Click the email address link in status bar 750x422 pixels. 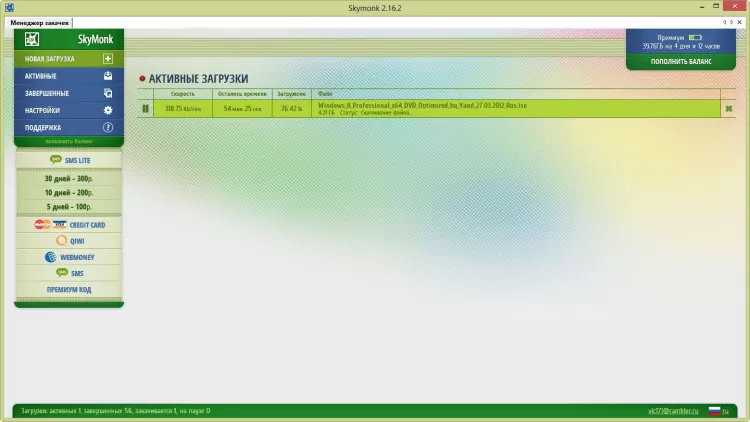[x=673, y=411]
